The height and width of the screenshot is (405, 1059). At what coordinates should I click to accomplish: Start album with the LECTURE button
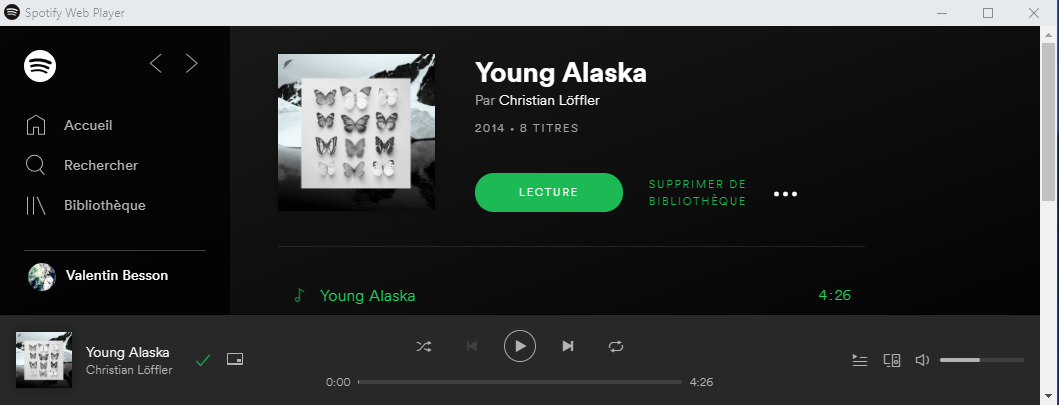[548, 192]
